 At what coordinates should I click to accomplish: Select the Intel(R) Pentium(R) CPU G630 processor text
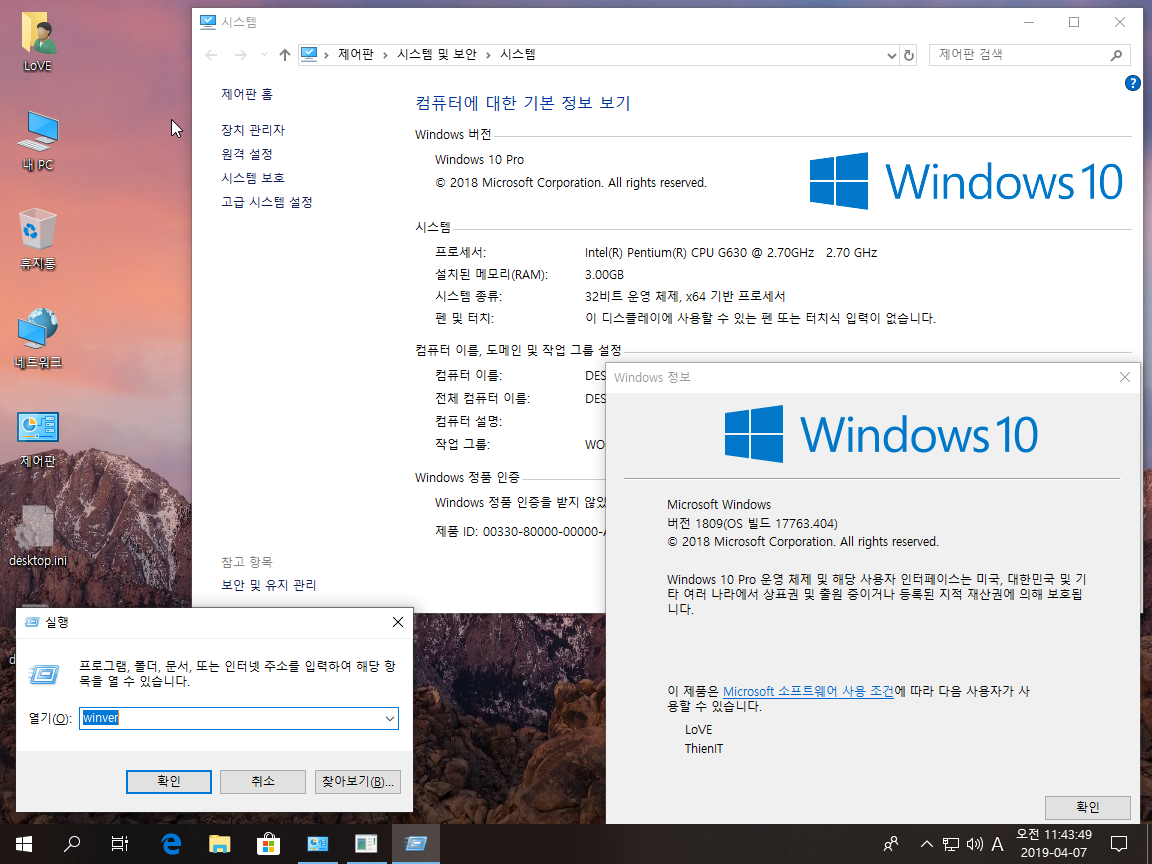tap(731, 253)
